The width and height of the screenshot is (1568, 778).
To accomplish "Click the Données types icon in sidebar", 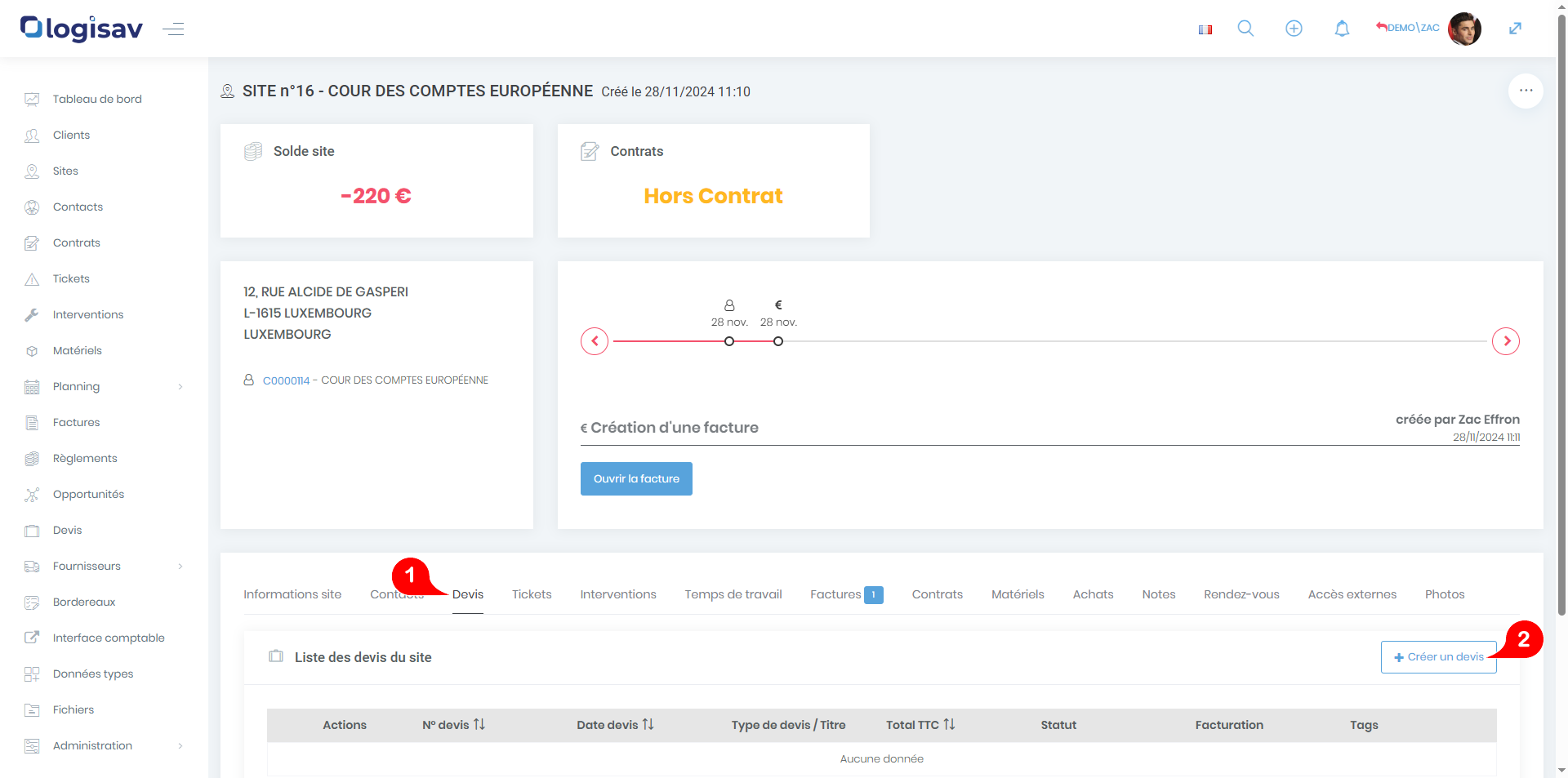I will (x=32, y=674).
